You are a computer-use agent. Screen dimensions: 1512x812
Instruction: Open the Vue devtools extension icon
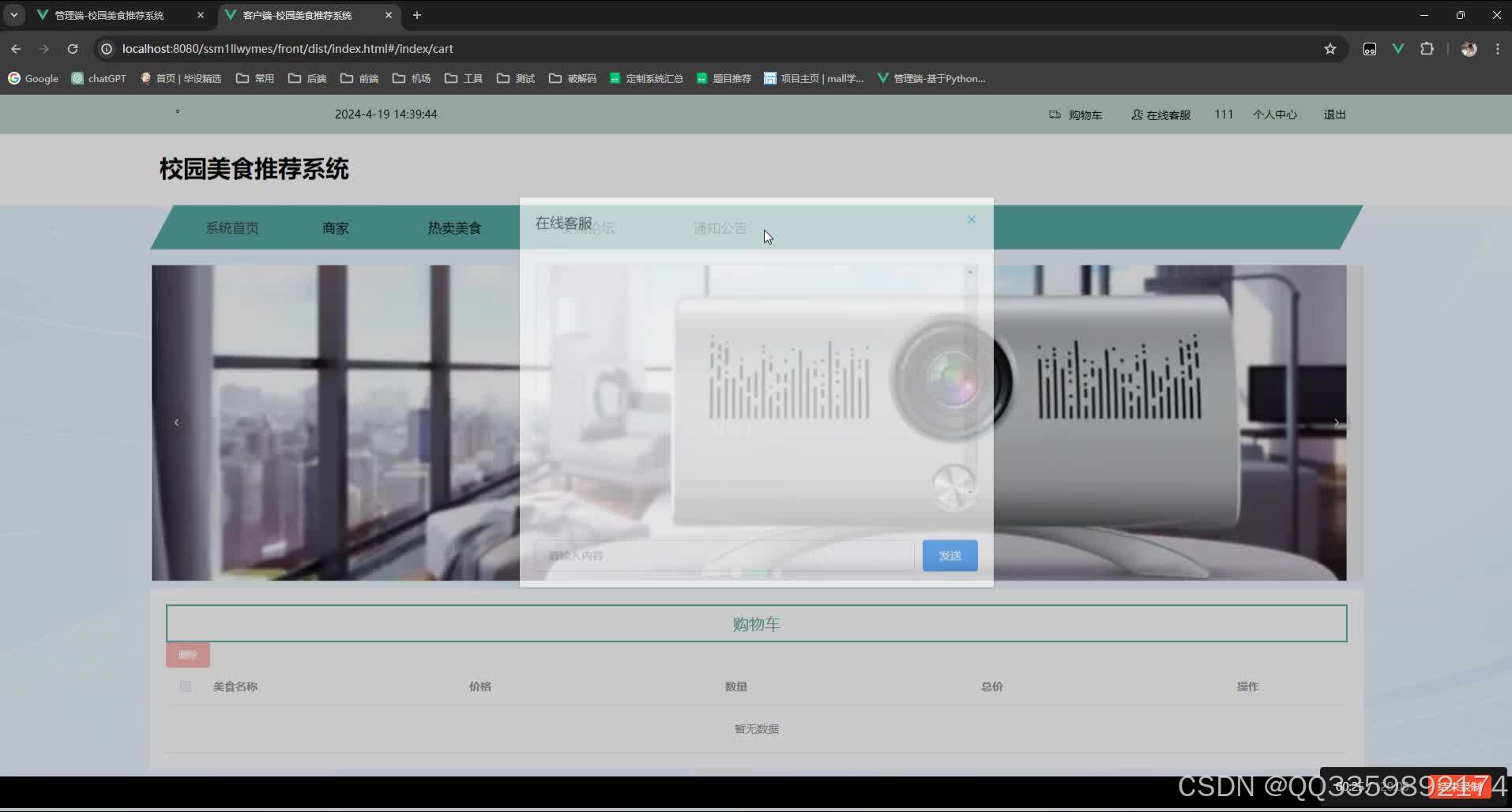1398,49
